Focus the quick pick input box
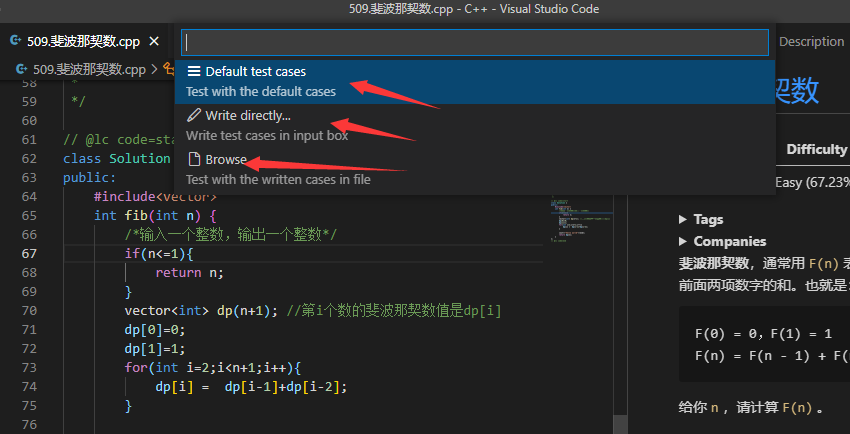This screenshot has width=850, height=434. click(475, 42)
